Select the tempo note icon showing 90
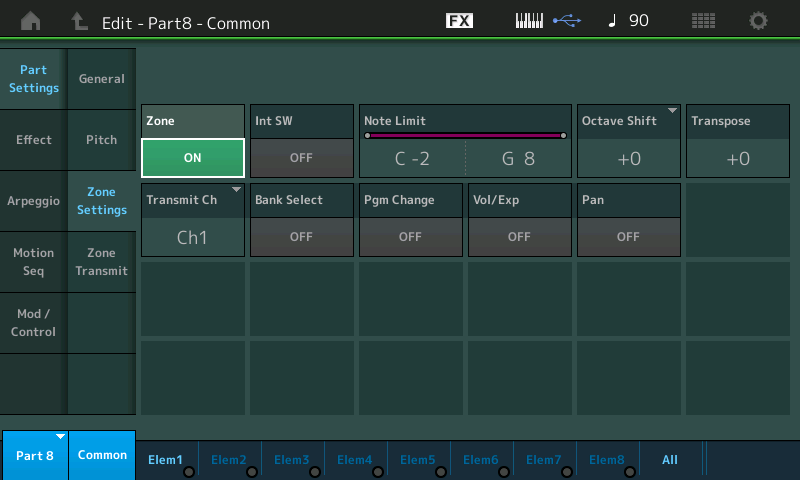Viewport: 800px width, 480px height. click(x=628, y=20)
